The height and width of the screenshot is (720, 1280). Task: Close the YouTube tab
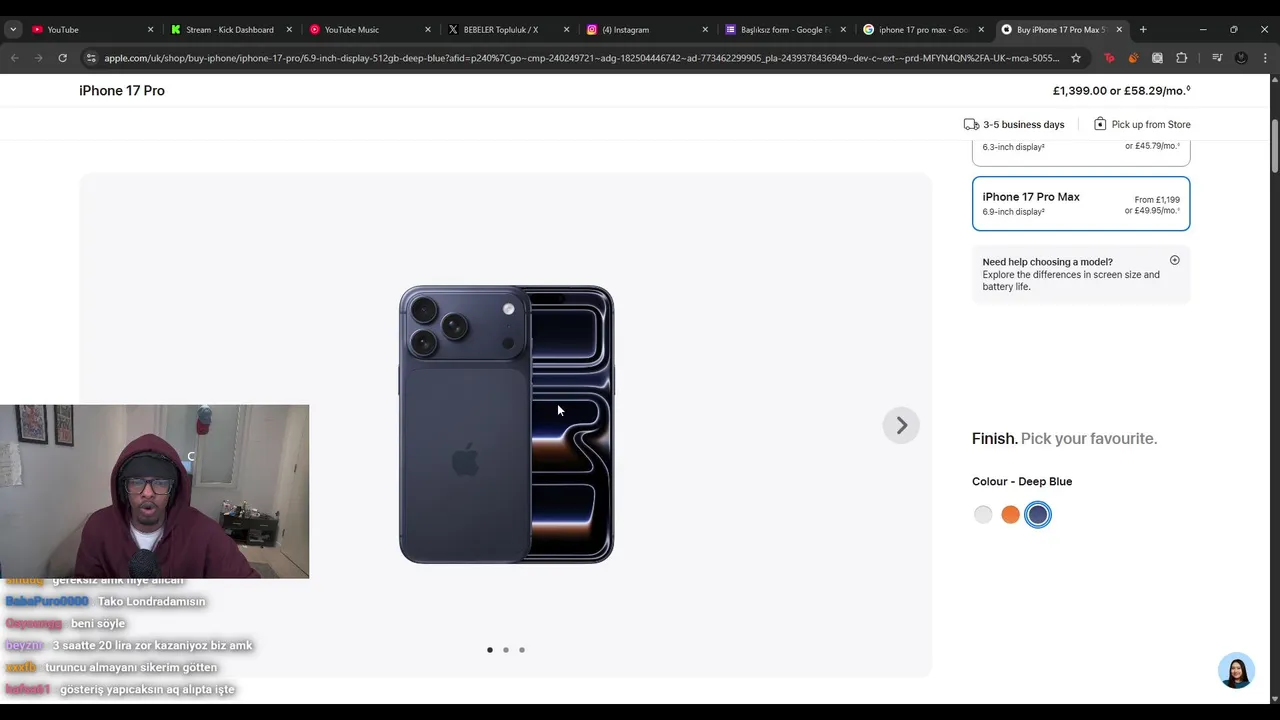click(x=151, y=30)
